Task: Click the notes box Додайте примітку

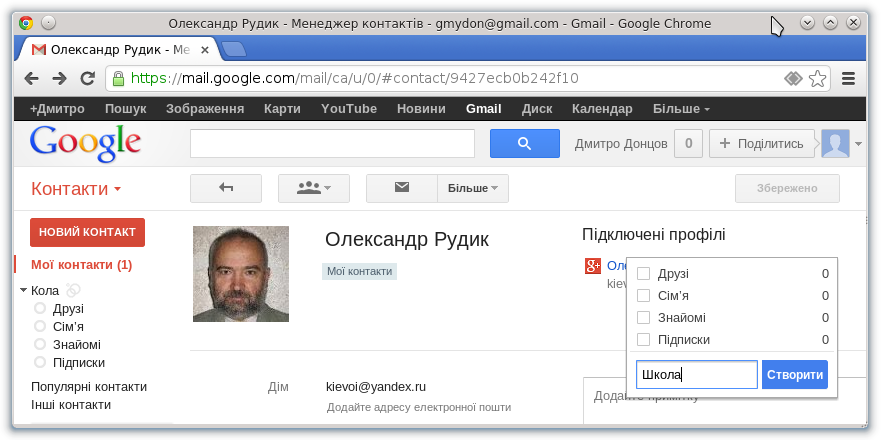Action: [x=725, y=399]
